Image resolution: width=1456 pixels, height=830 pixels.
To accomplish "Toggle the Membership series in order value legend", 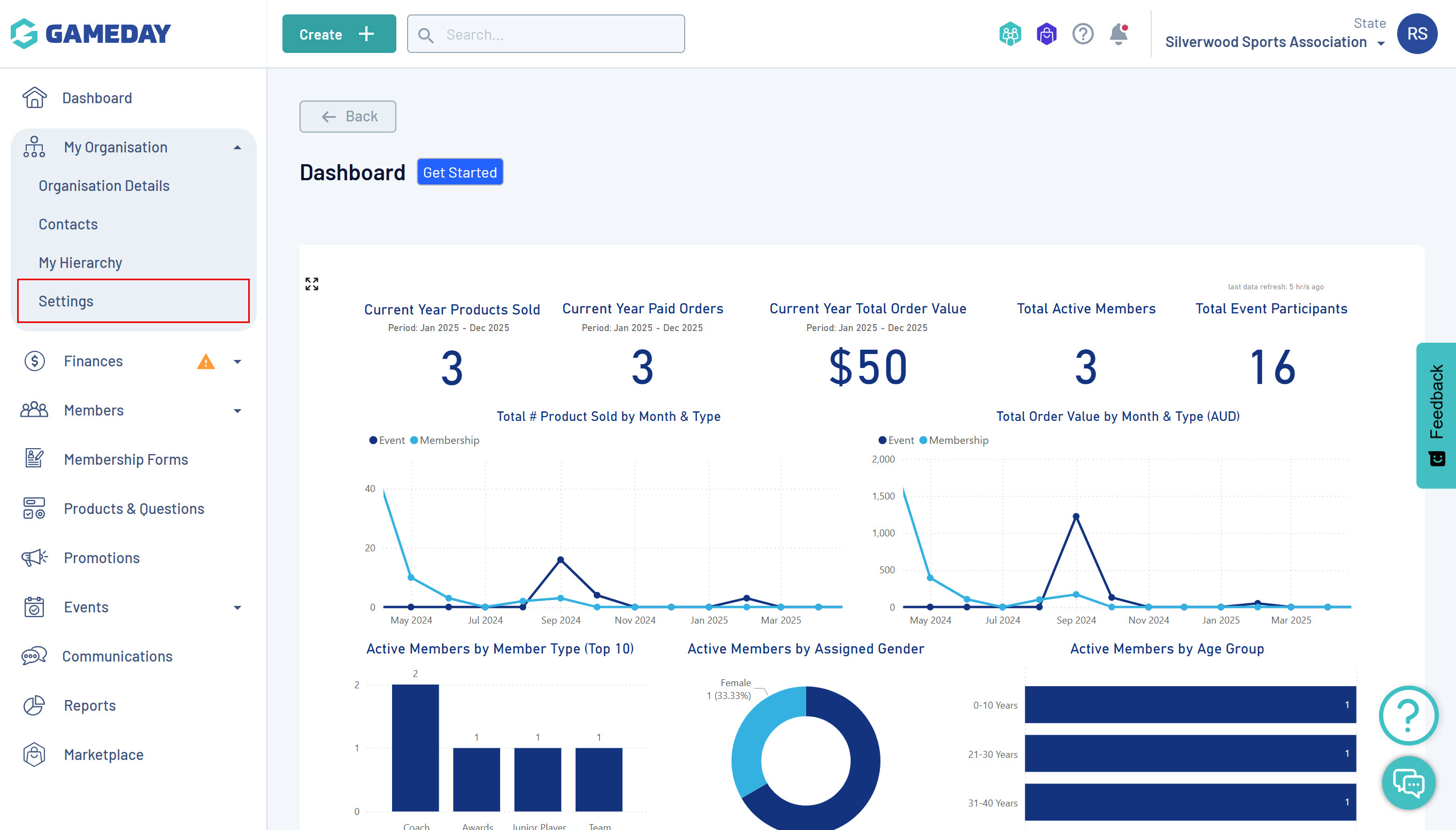I will pos(954,440).
